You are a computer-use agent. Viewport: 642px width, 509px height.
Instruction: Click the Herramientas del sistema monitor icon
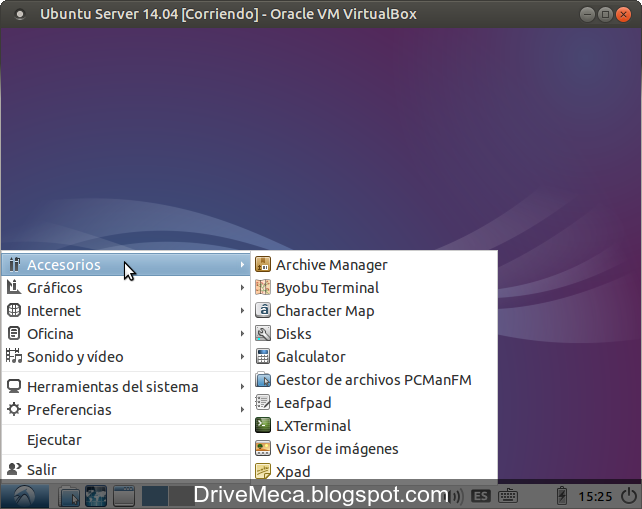pos(14,386)
